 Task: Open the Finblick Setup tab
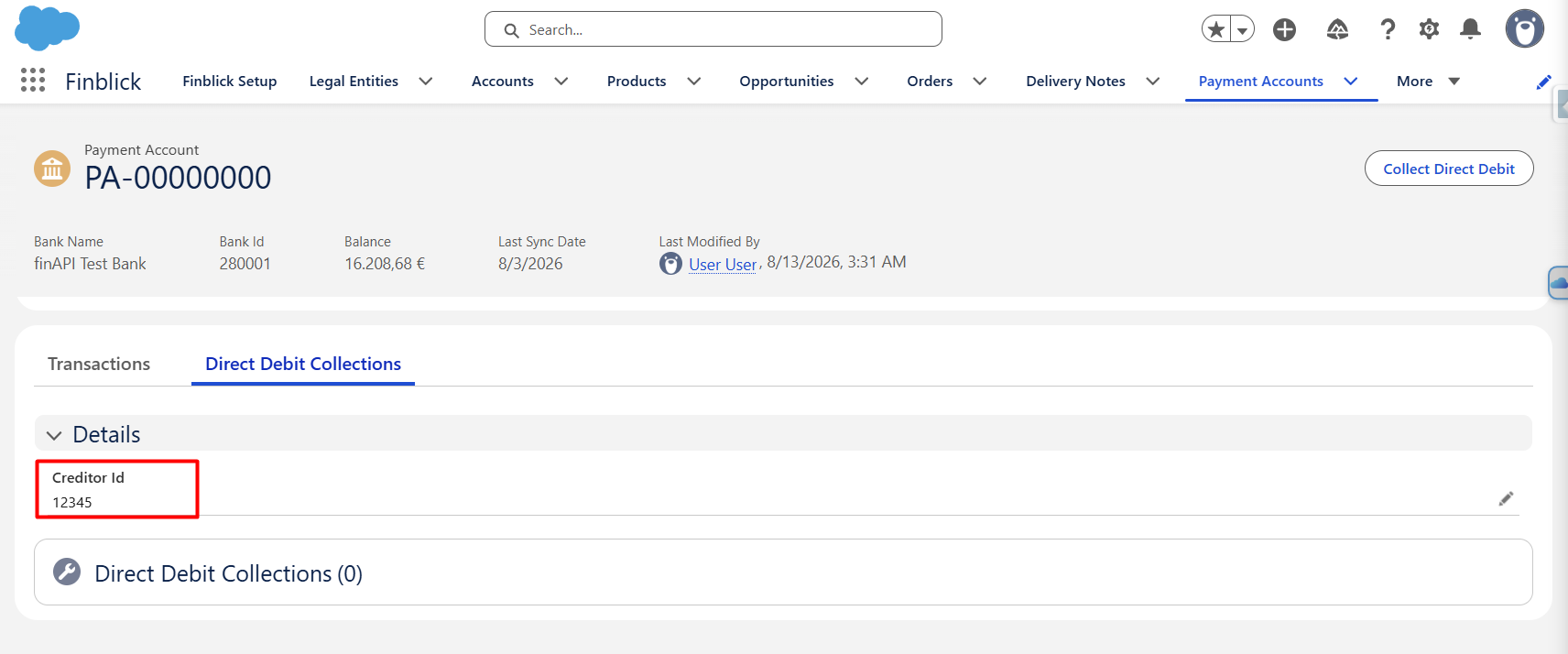229,82
